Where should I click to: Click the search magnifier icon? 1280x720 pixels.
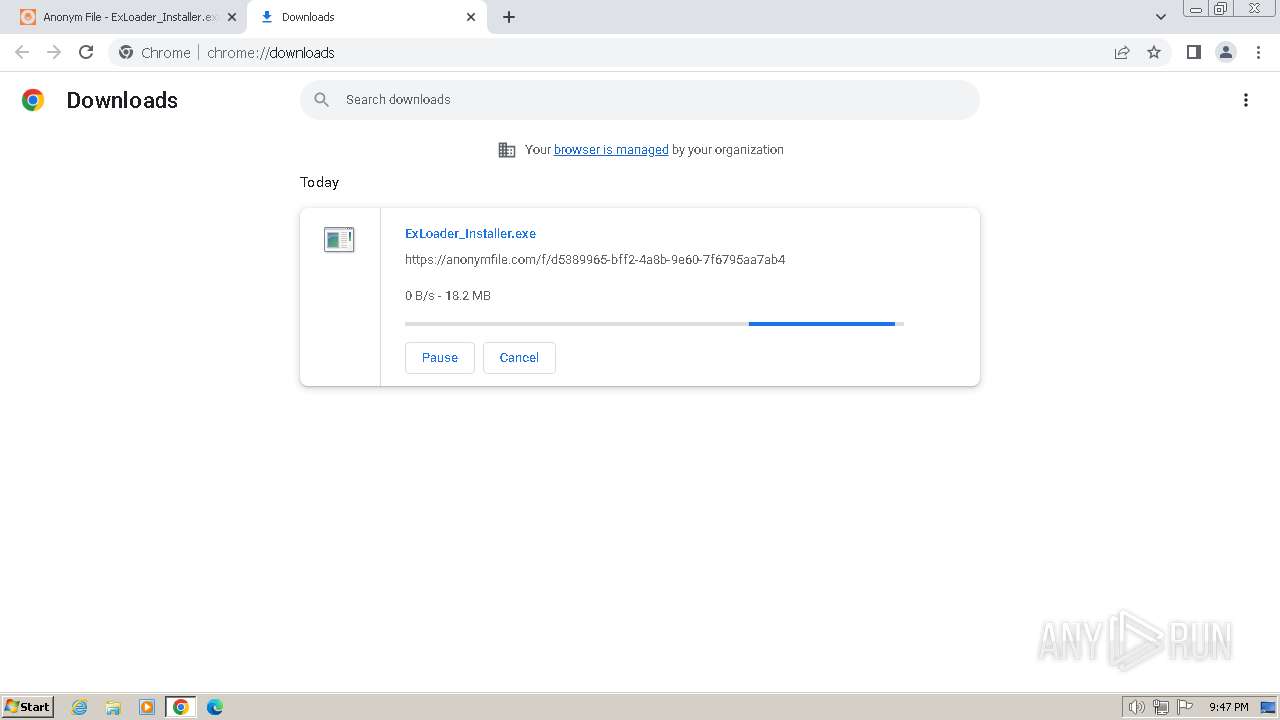point(321,100)
